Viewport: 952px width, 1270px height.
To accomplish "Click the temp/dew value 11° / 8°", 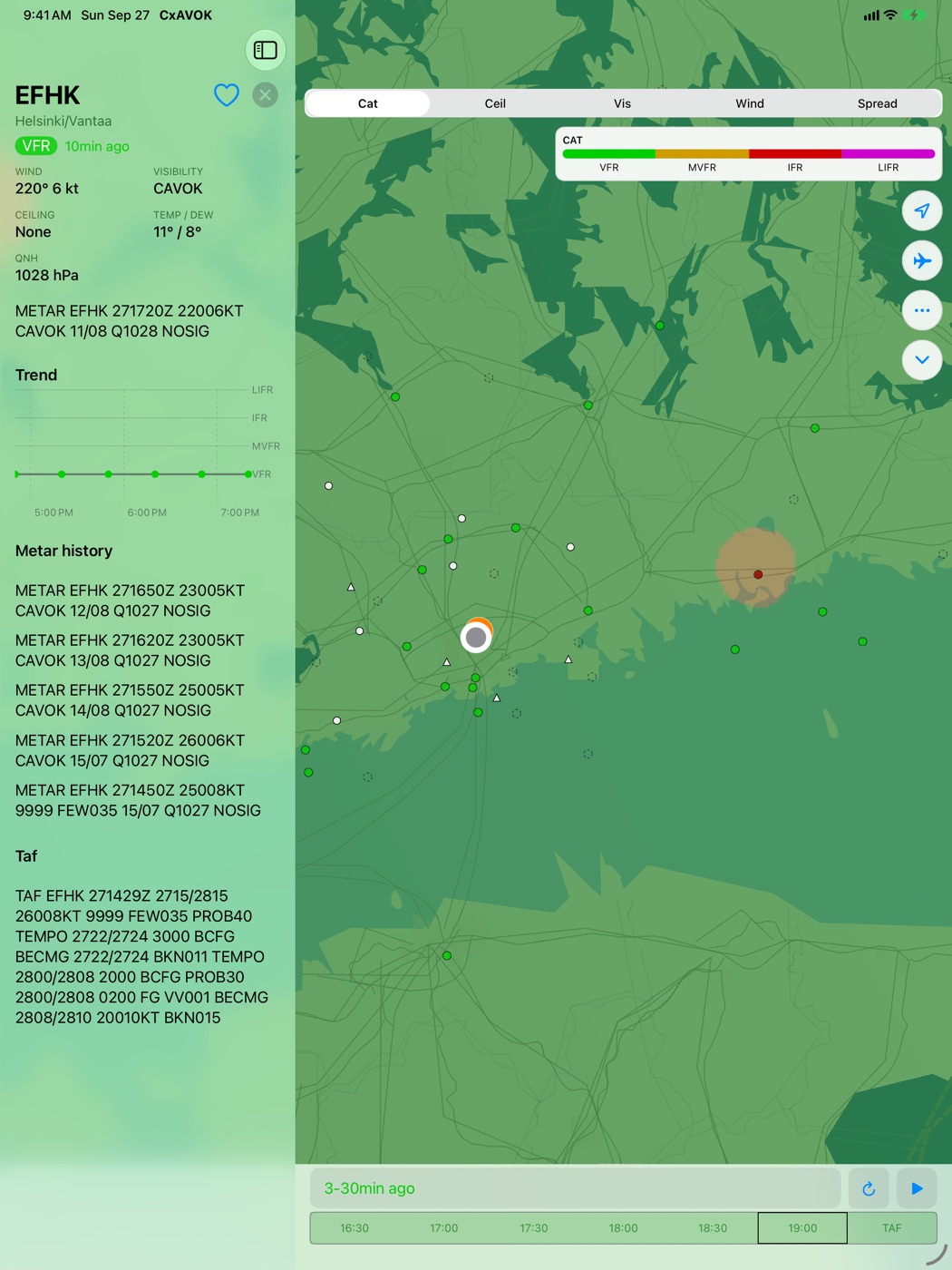I will point(178,232).
